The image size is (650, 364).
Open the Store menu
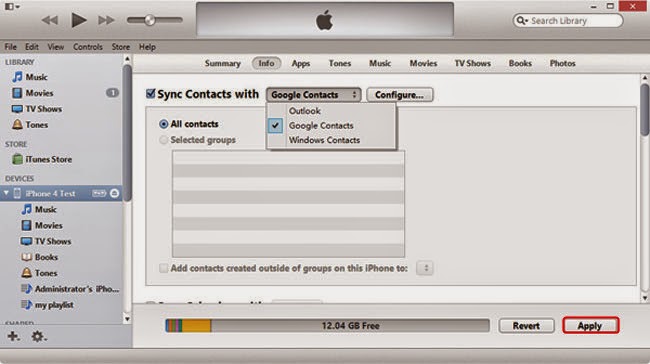tap(121, 47)
